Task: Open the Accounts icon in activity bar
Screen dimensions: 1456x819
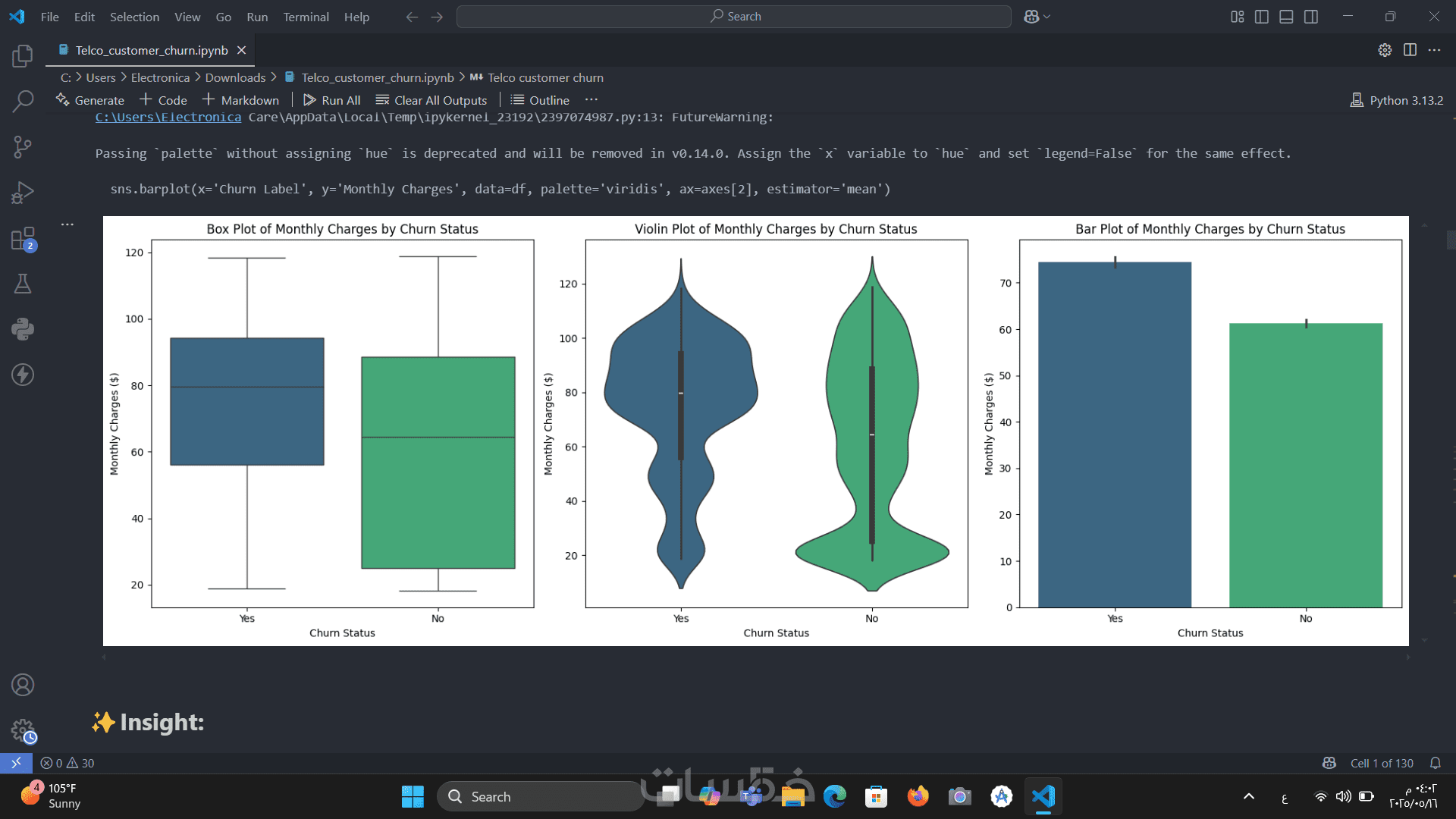Action: click(x=23, y=685)
